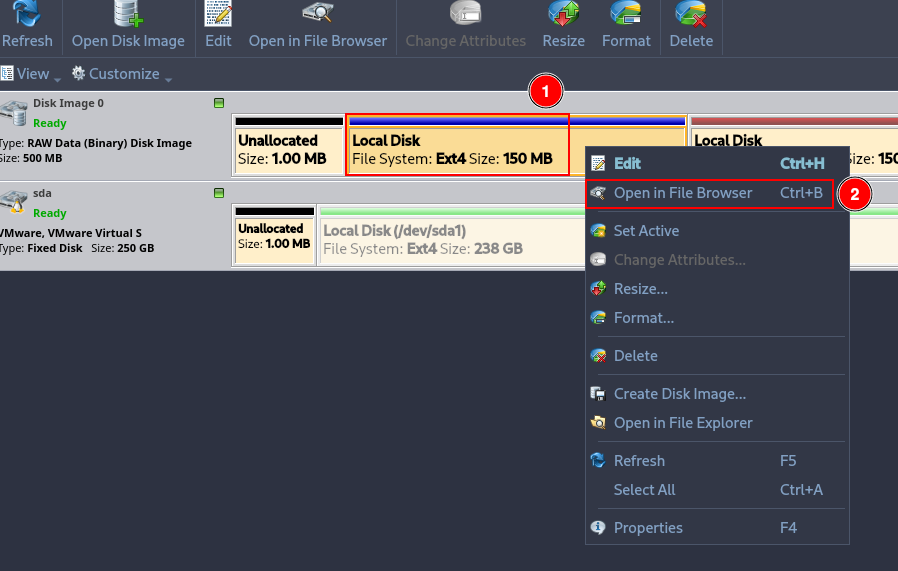
Task: Click the Refresh toolbar icon
Action: tap(27, 14)
